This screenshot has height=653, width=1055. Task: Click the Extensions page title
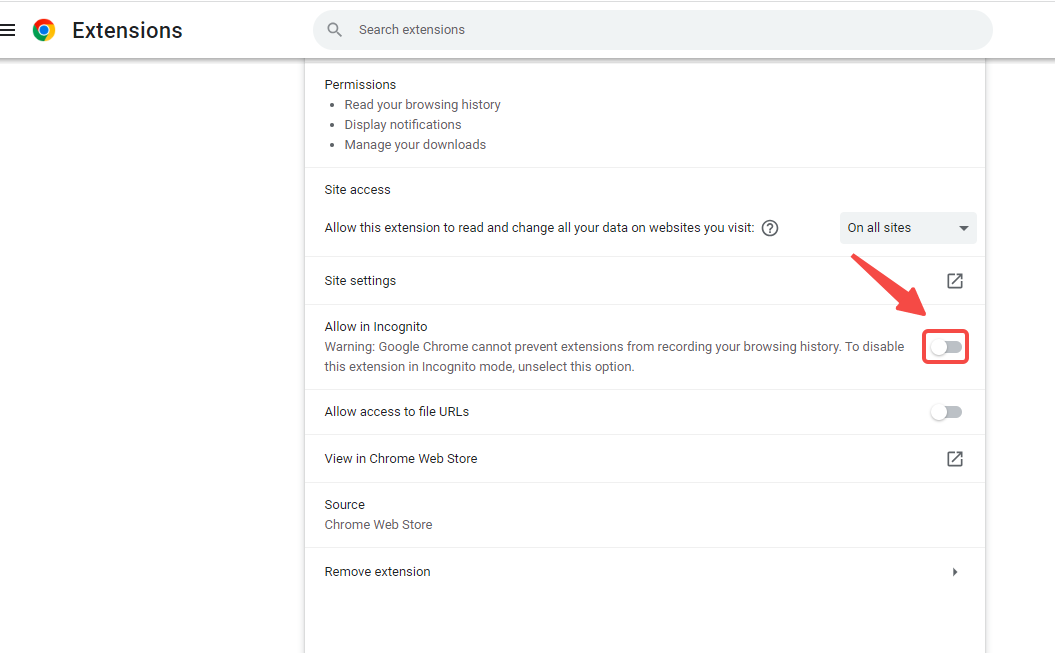pyautogui.click(x=127, y=30)
